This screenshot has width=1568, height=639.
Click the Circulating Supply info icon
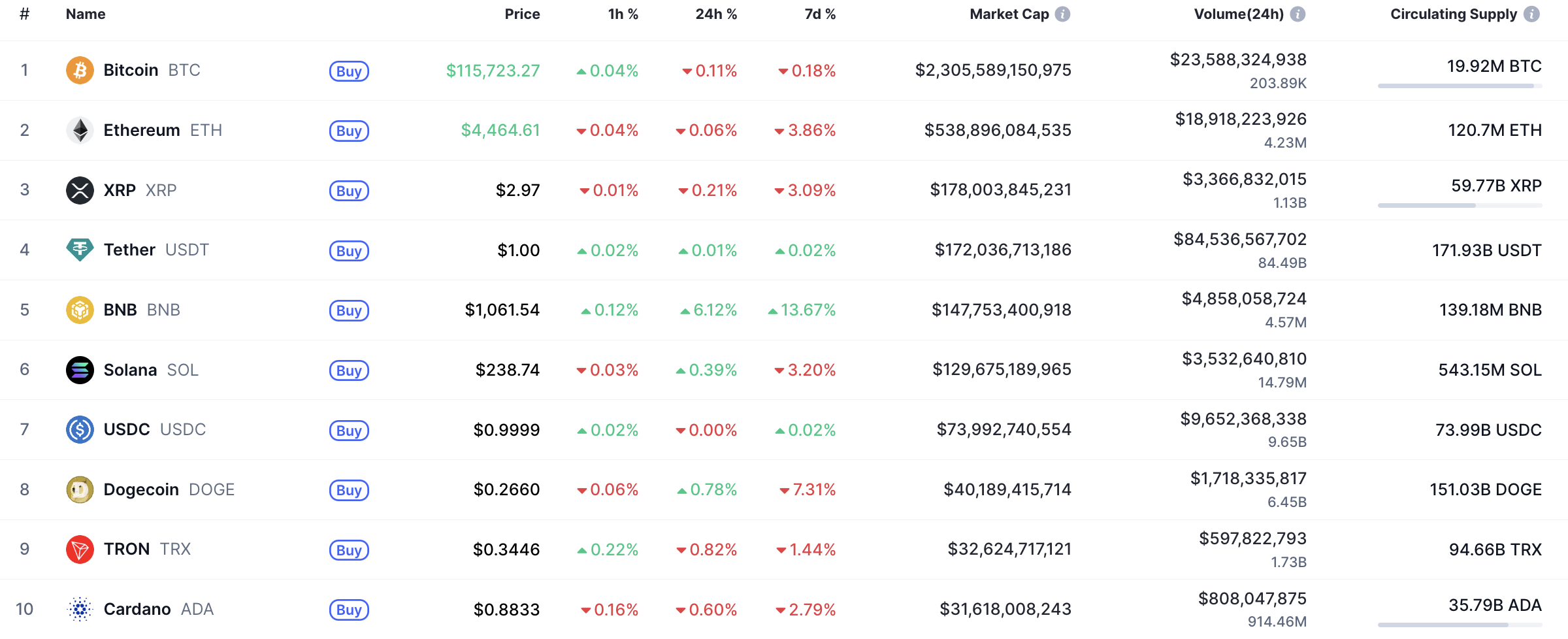(1531, 14)
